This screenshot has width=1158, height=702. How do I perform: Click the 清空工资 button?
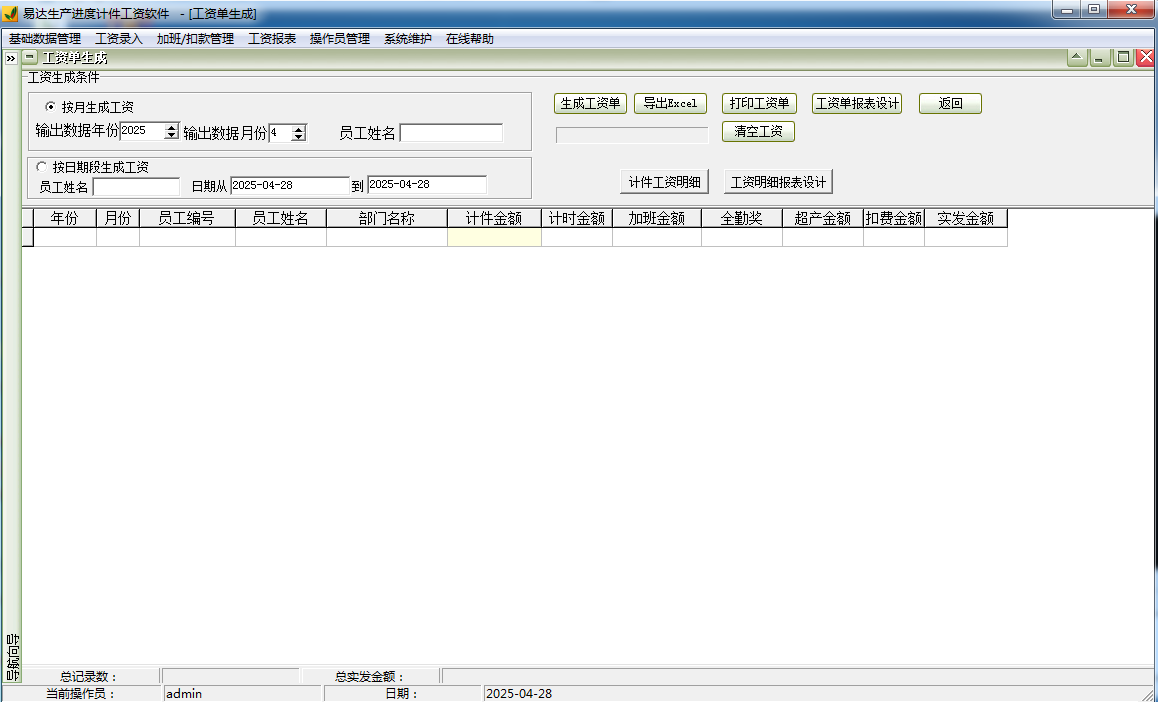point(758,131)
